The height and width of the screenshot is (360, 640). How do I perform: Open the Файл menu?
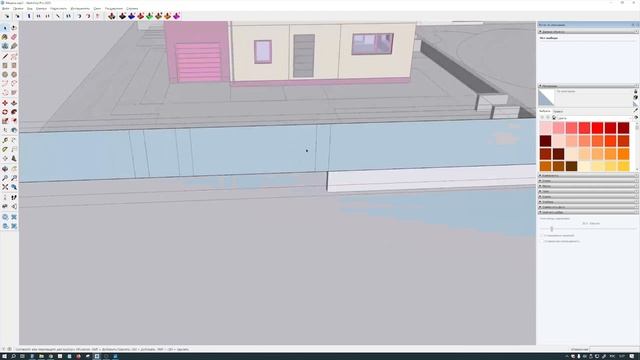point(6,8)
